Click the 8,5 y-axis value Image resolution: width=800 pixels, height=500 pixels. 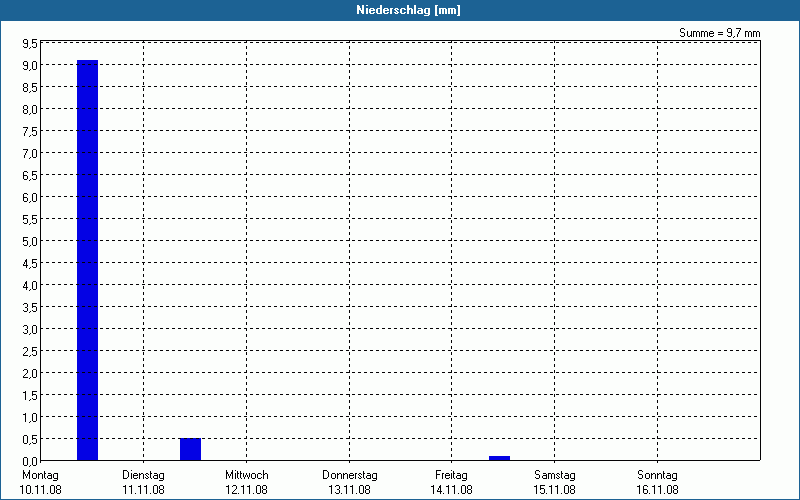(30, 88)
